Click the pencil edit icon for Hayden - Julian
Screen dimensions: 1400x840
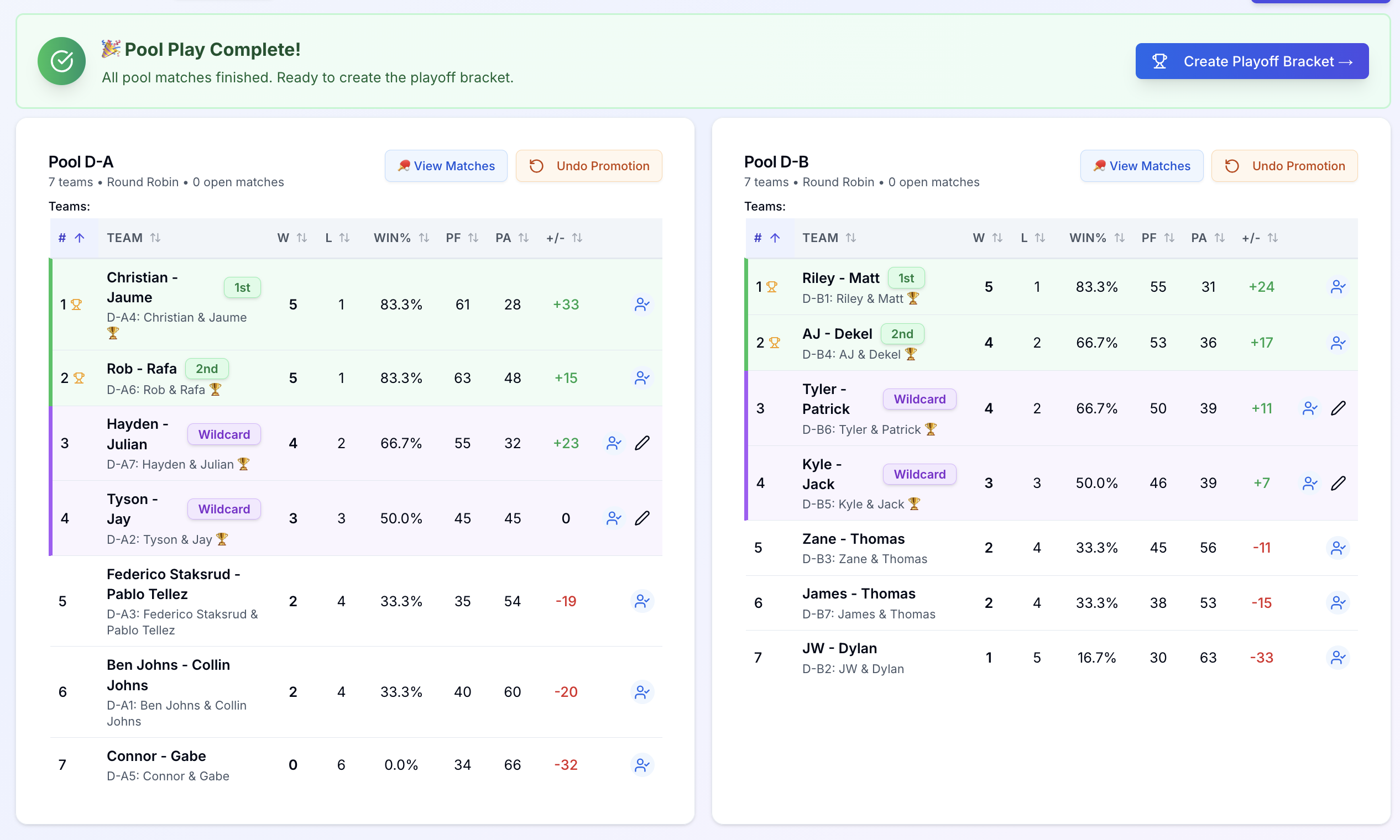(641, 443)
